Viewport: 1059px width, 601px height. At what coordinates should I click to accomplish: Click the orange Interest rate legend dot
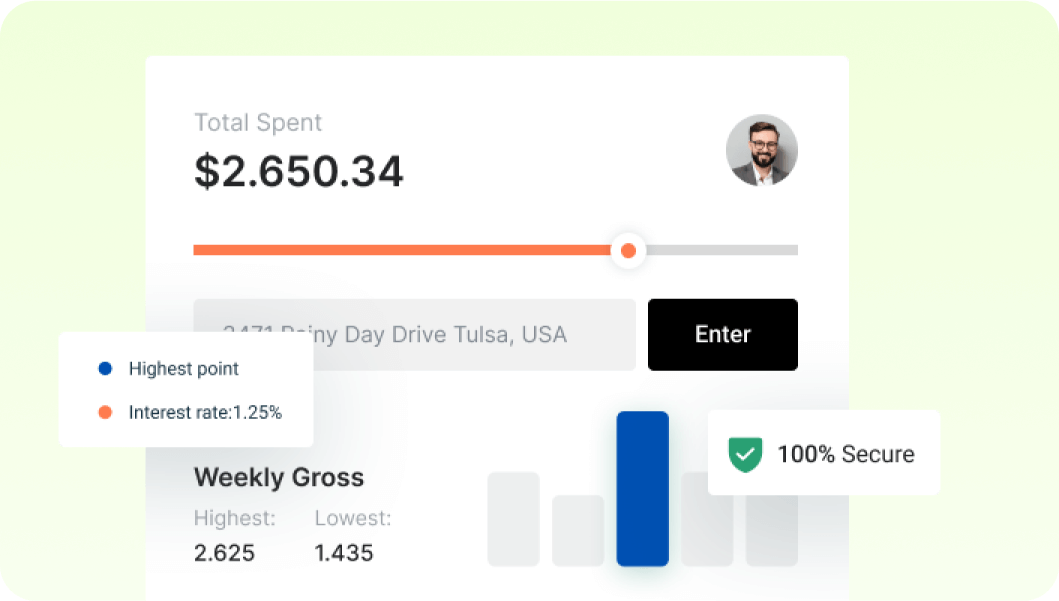[105, 412]
